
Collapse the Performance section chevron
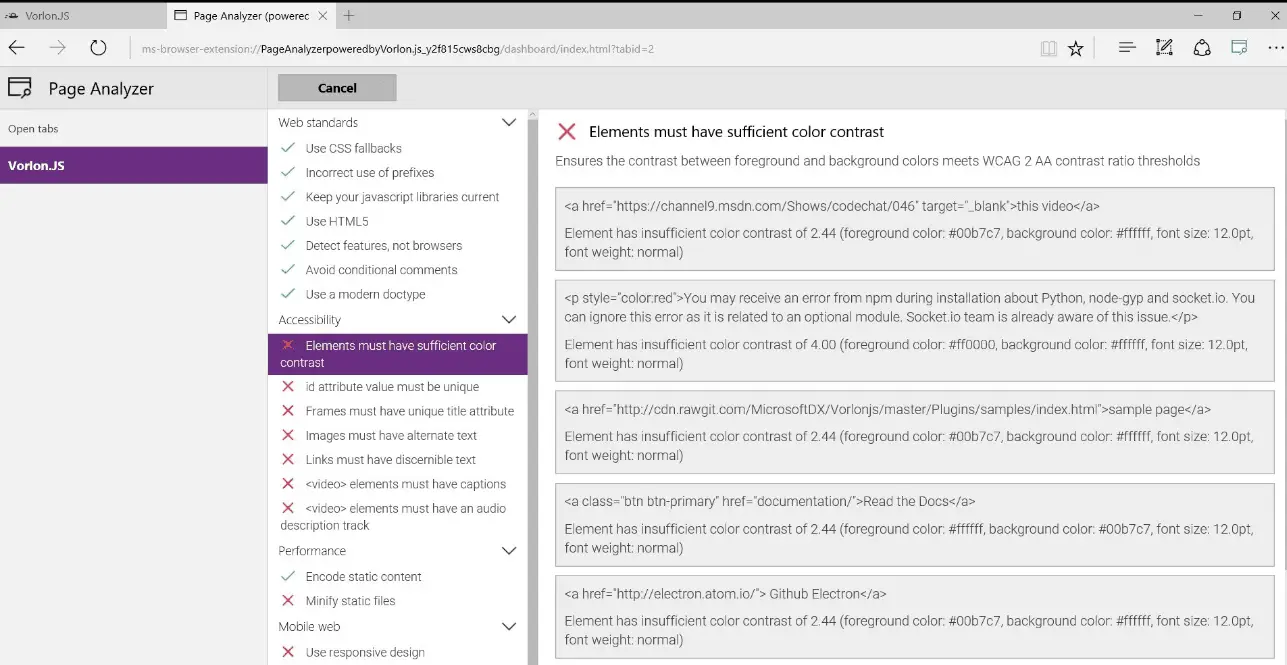click(x=508, y=551)
